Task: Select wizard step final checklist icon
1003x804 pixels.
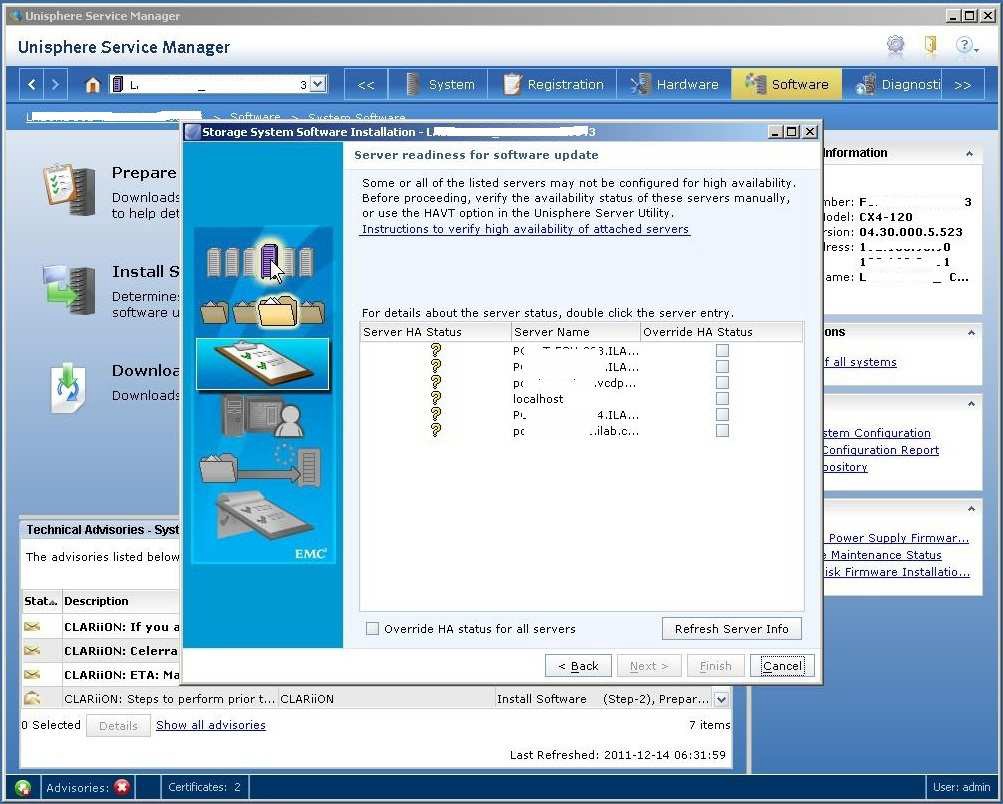Action: [x=264, y=516]
